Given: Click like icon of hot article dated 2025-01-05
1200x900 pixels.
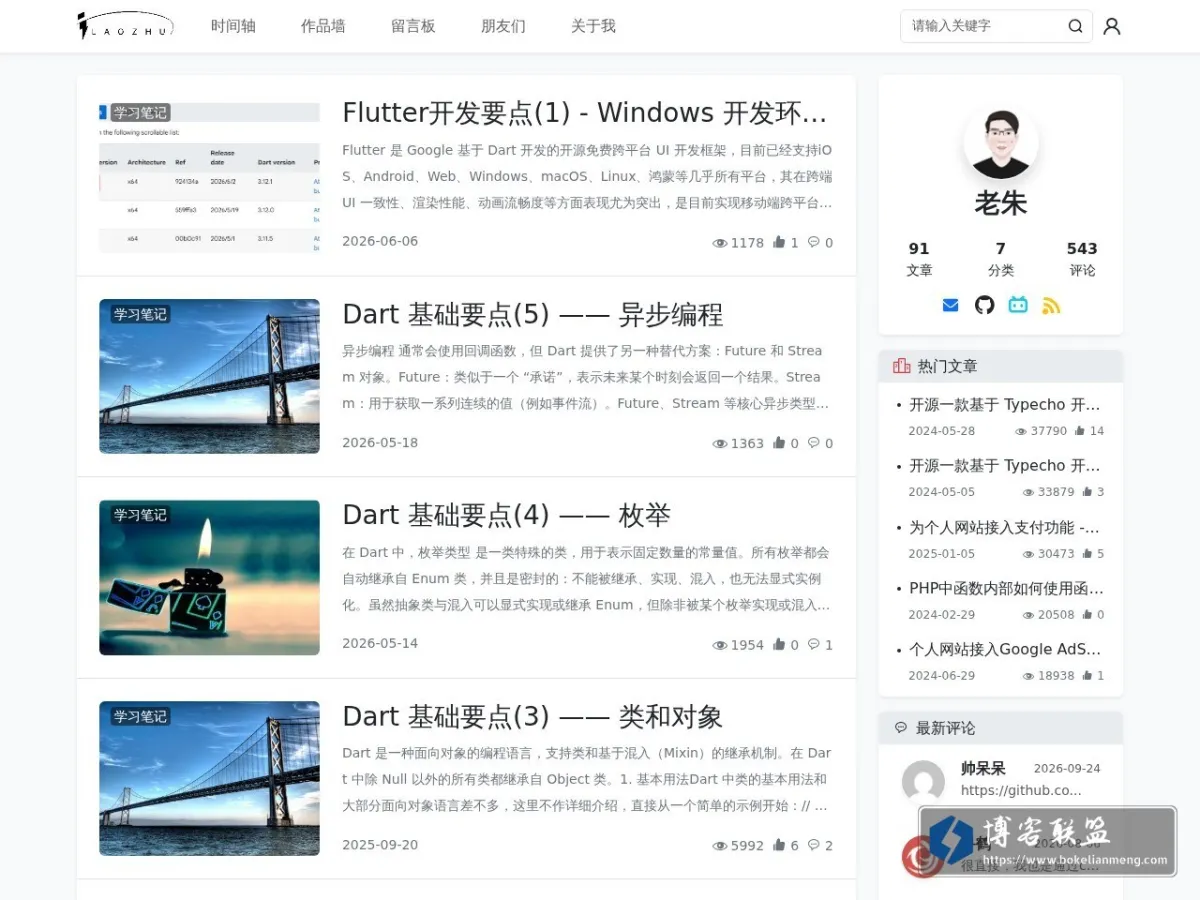Looking at the screenshot, I should pyautogui.click(x=1087, y=554).
